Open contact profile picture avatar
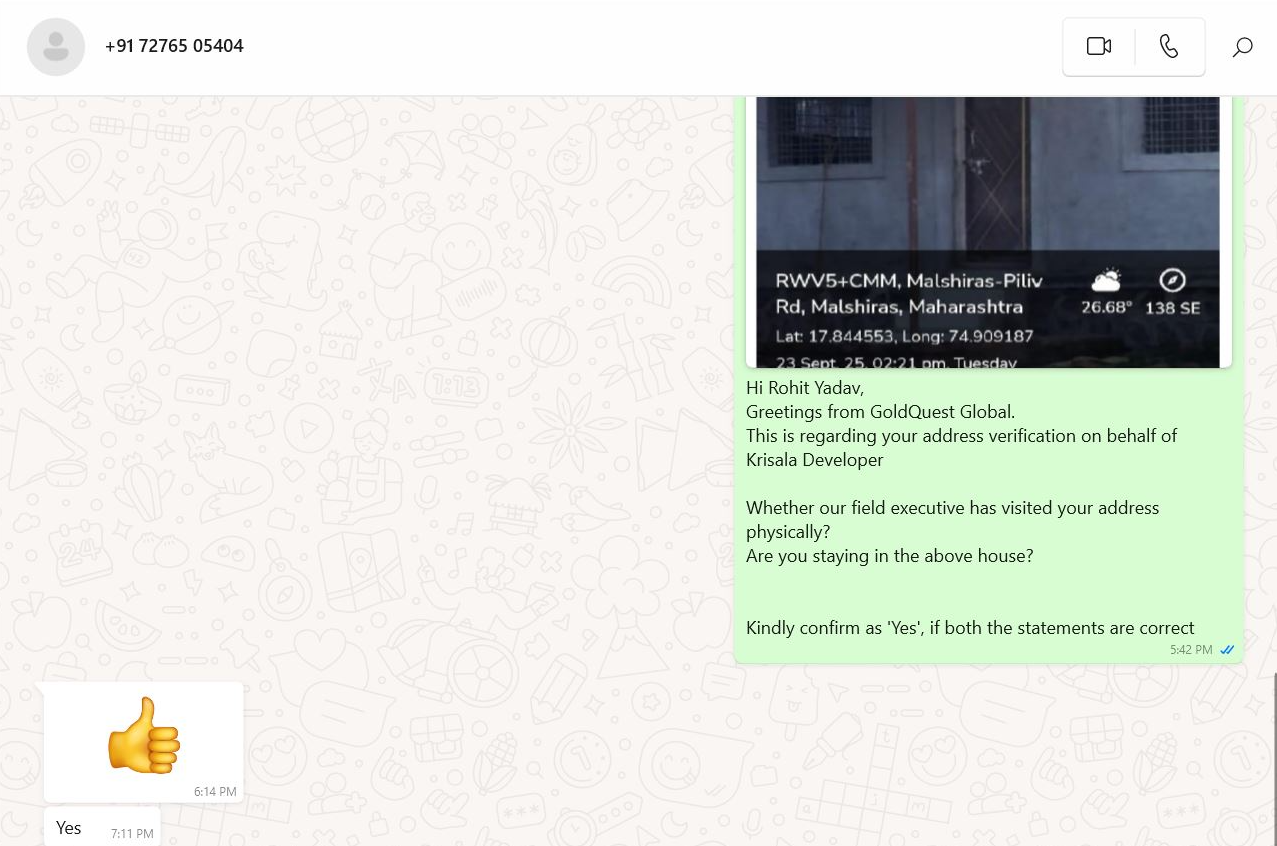1277x846 pixels. pyautogui.click(x=56, y=46)
